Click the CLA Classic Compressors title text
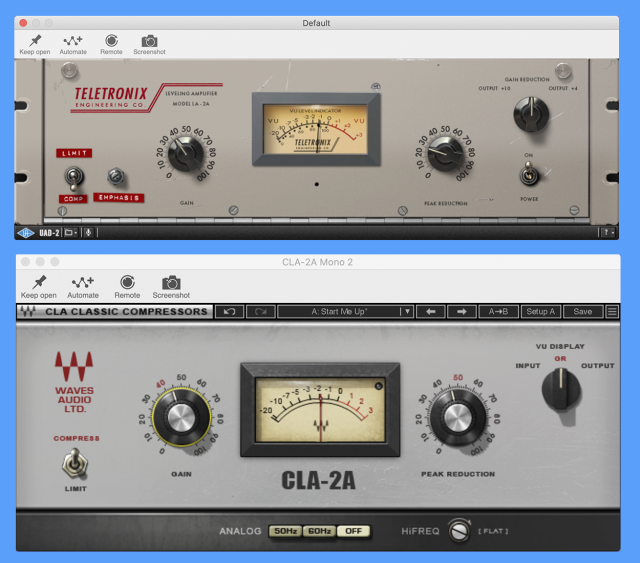 [127, 312]
